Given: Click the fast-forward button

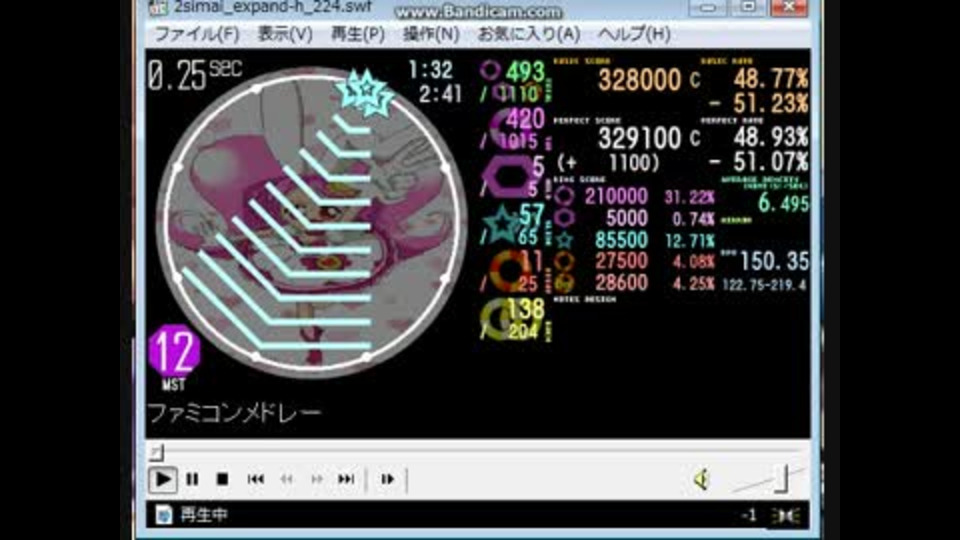Looking at the screenshot, I should pos(317,479).
